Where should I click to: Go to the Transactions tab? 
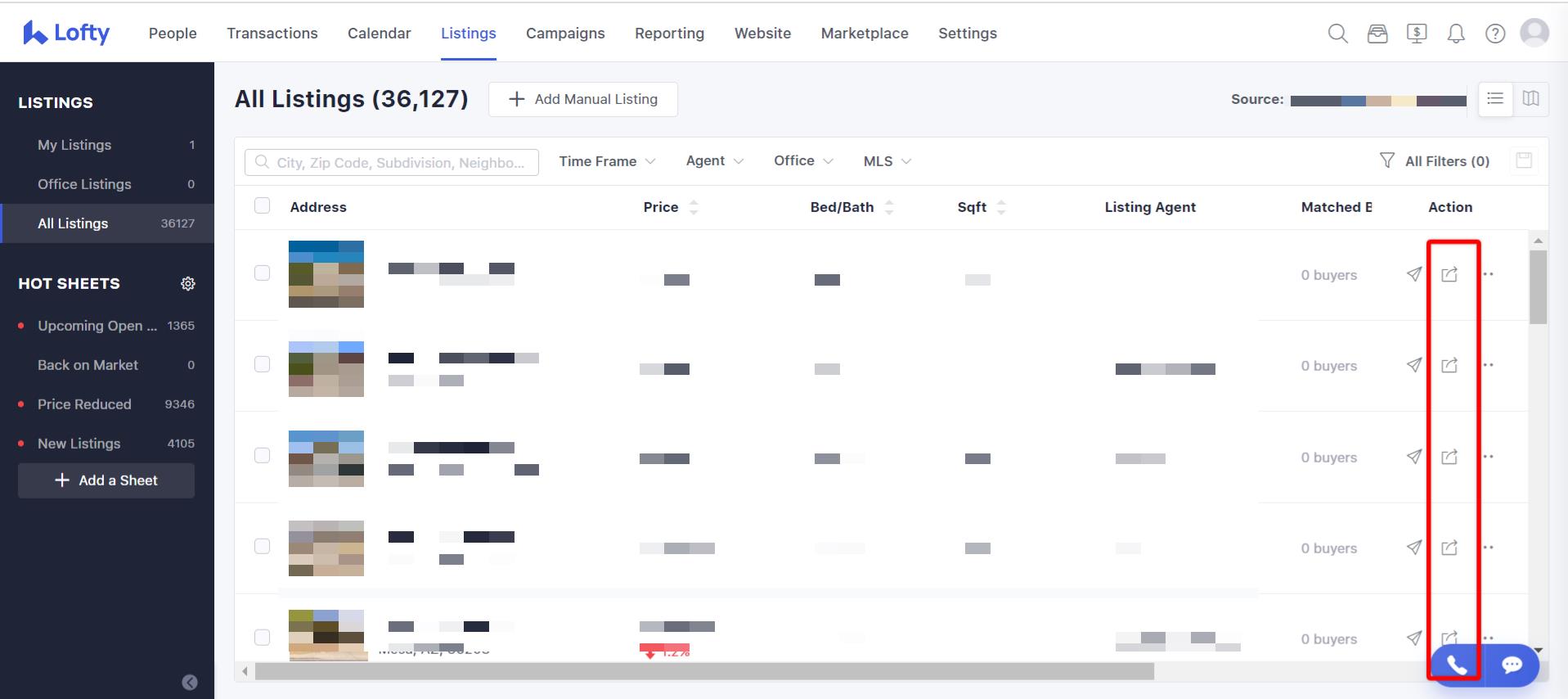272,34
